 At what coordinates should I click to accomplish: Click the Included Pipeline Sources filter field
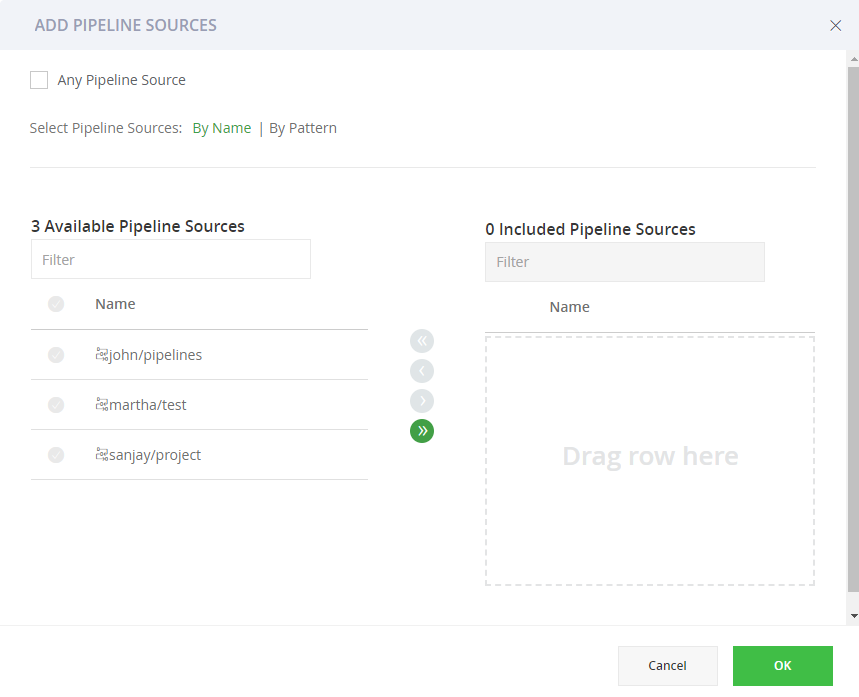click(x=624, y=262)
